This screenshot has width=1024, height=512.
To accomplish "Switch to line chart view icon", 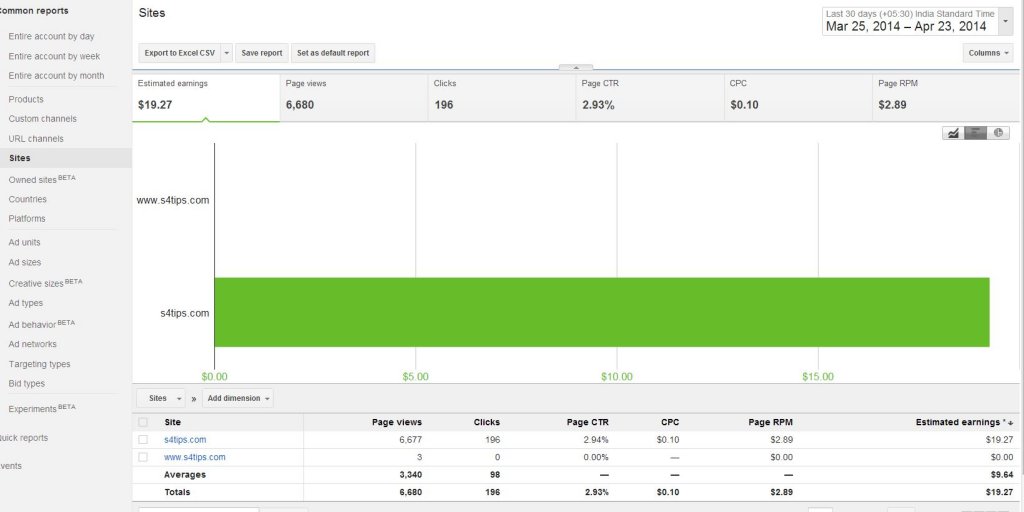I will pyautogui.click(x=953, y=133).
